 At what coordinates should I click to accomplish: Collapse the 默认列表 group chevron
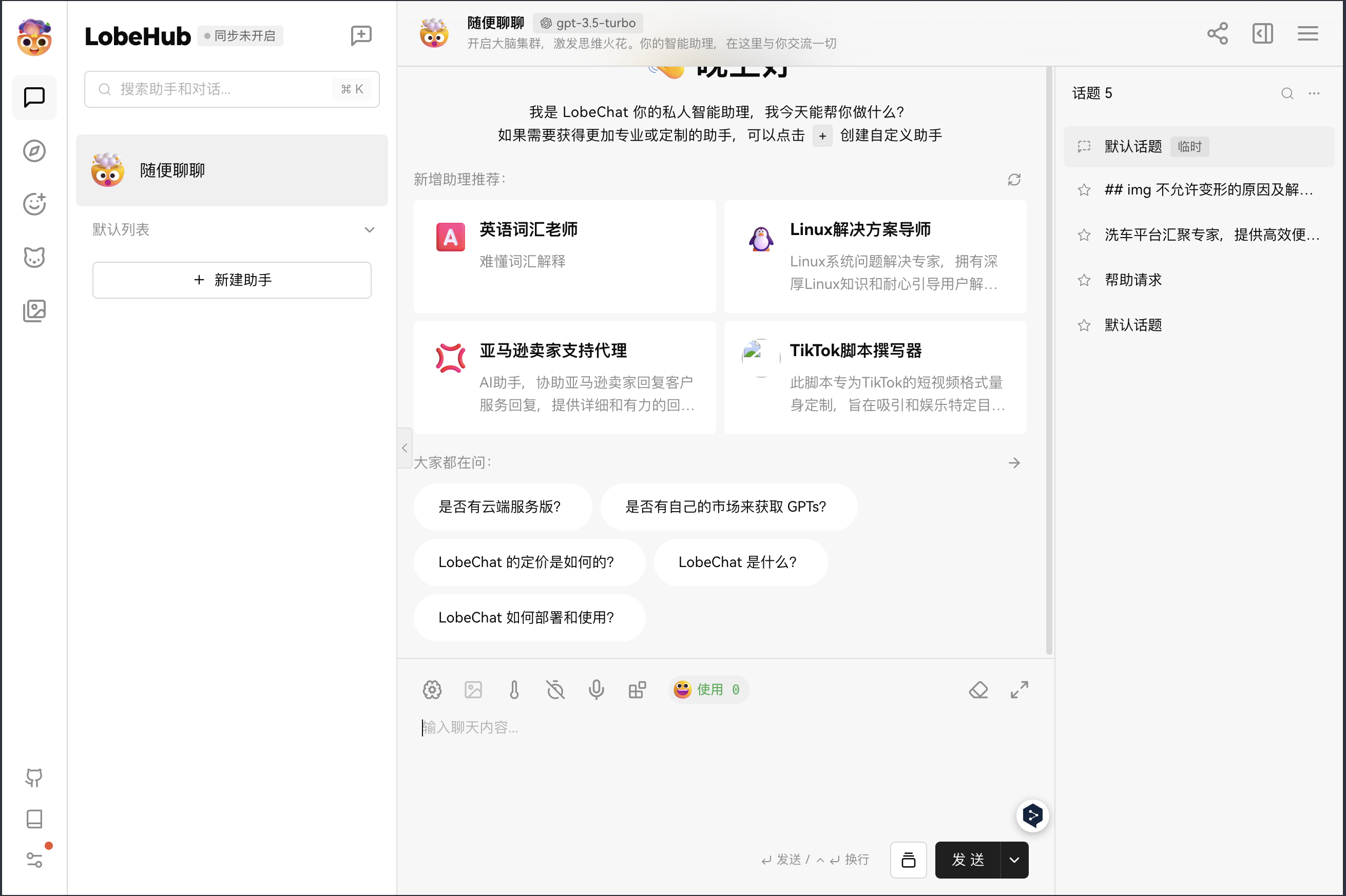pyautogui.click(x=369, y=230)
